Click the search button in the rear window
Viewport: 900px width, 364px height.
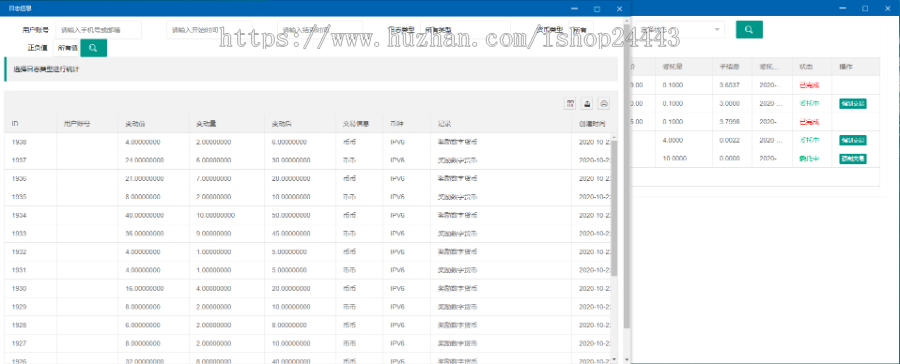coord(749,29)
